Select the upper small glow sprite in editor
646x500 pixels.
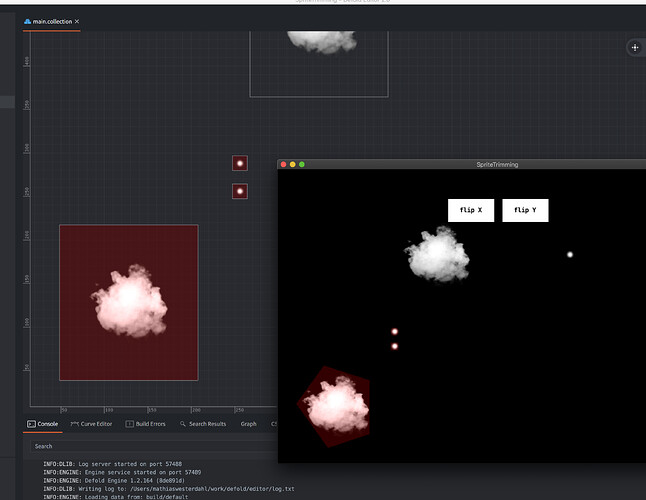240,163
